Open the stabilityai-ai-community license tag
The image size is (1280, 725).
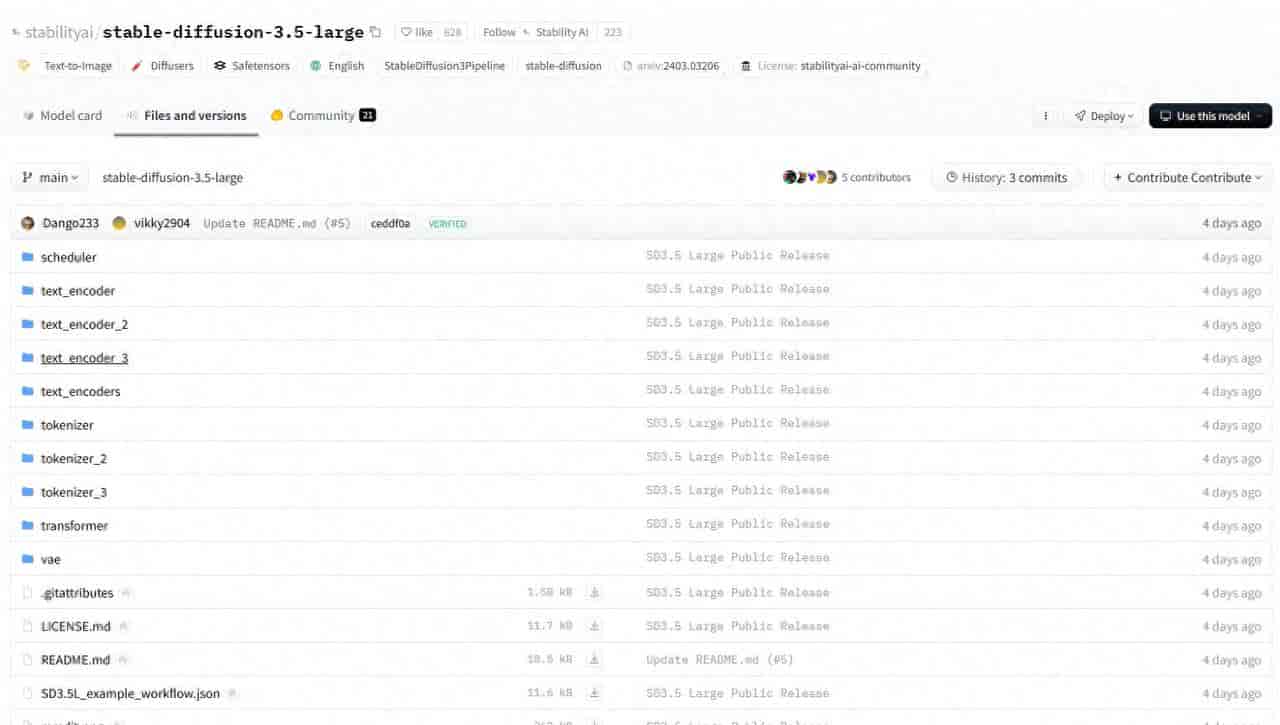click(831, 66)
